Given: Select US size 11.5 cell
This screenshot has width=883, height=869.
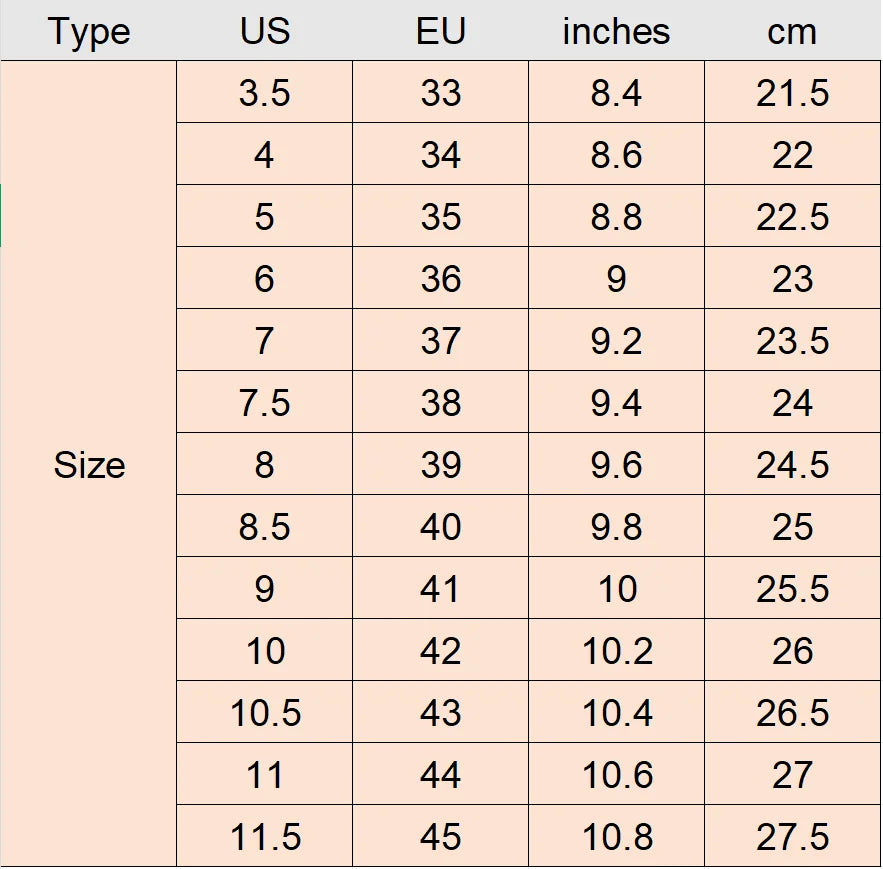Looking at the screenshot, I should pos(264,837).
